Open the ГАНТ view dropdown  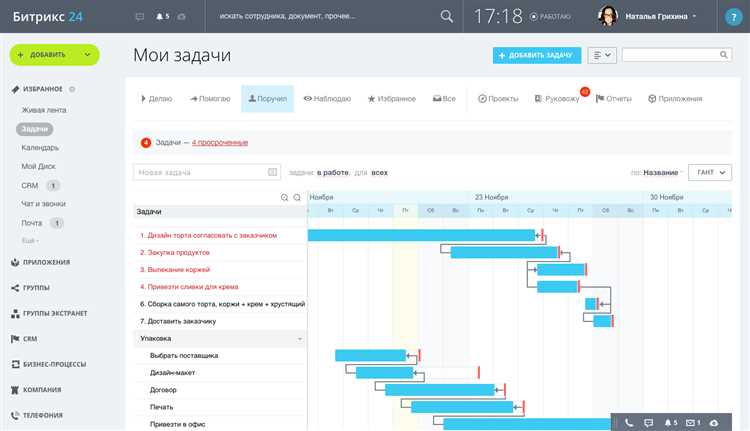(x=710, y=172)
